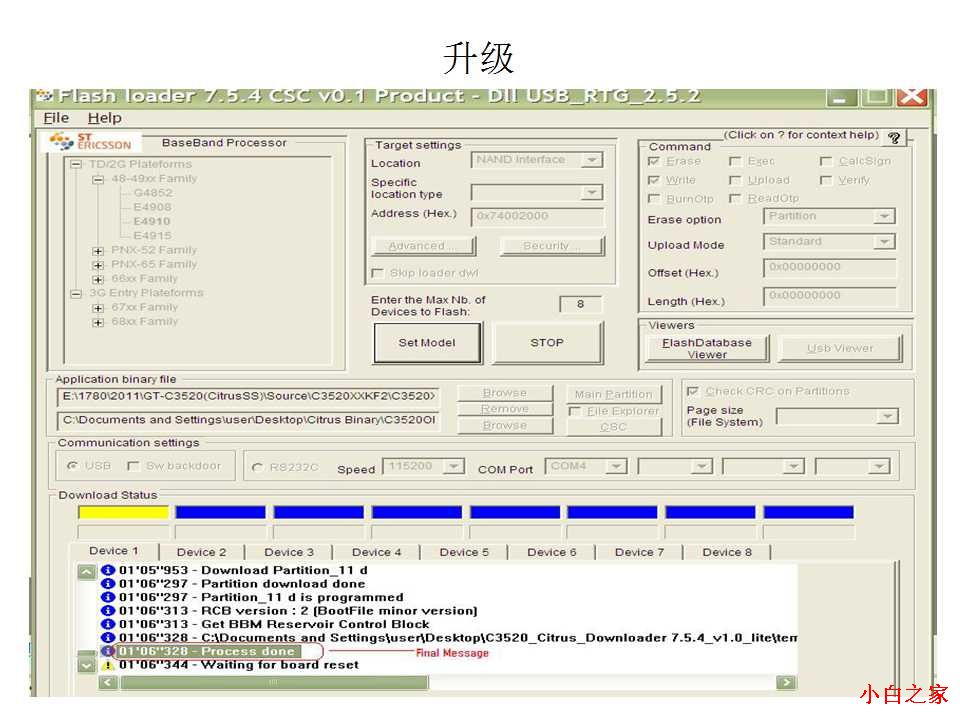Click the Advanced target settings button
This screenshot has width=960, height=720.
[422, 246]
